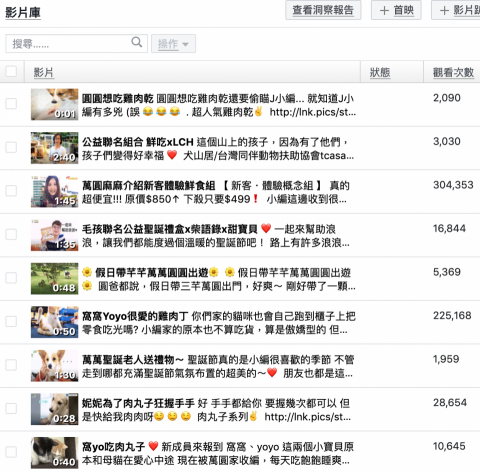Screen dimensions: 480x471
Task: Click the view count 3,030
Action: pos(447,141)
